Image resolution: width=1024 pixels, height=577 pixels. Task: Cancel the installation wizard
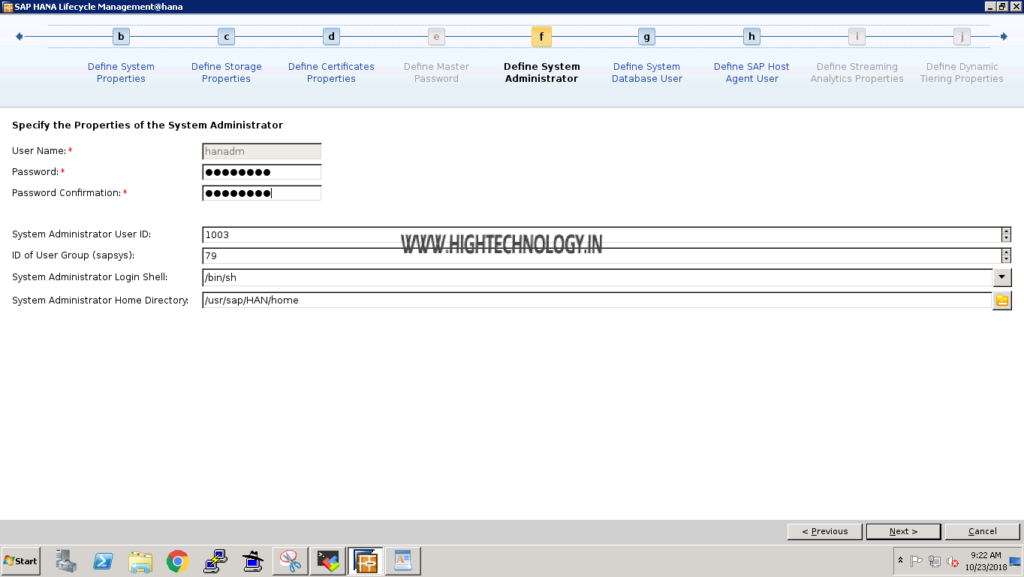[x=982, y=531]
